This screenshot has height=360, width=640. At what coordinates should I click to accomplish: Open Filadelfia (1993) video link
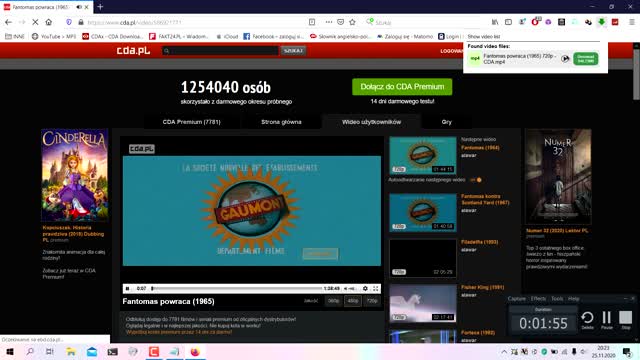480,242
